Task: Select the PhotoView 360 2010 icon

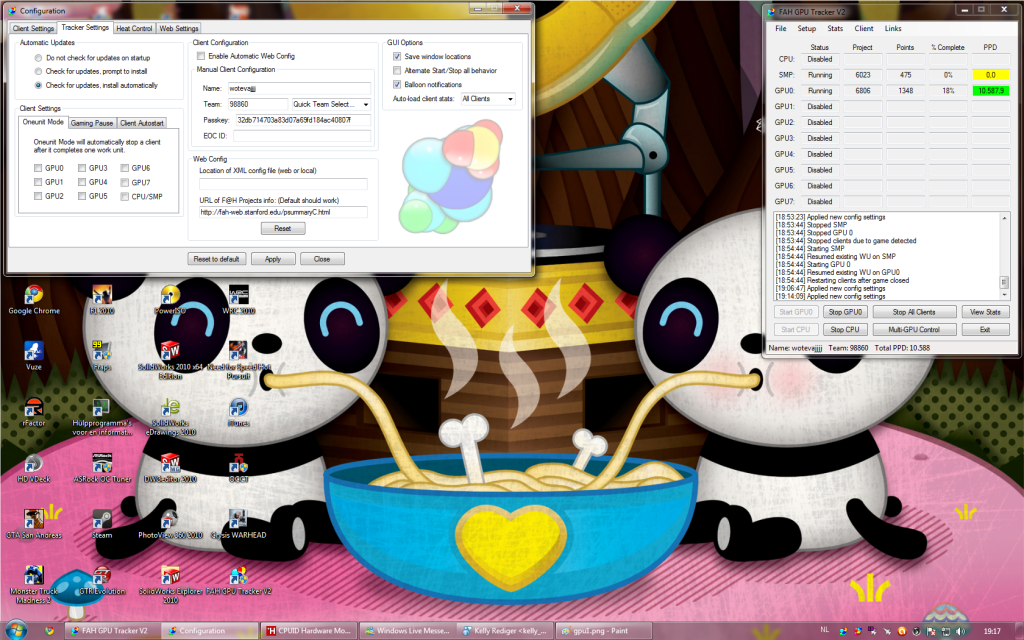Action: pyautogui.click(x=170, y=524)
